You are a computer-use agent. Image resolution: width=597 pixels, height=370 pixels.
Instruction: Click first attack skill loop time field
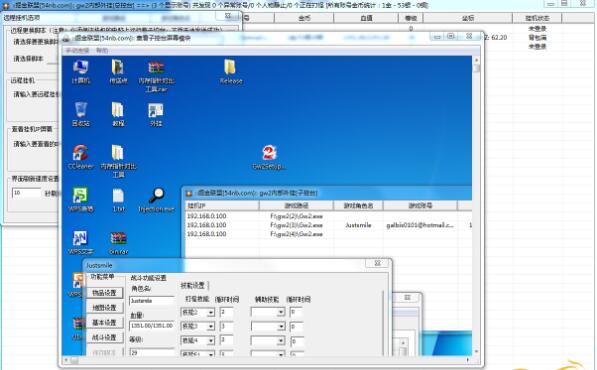[x=227, y=313]
